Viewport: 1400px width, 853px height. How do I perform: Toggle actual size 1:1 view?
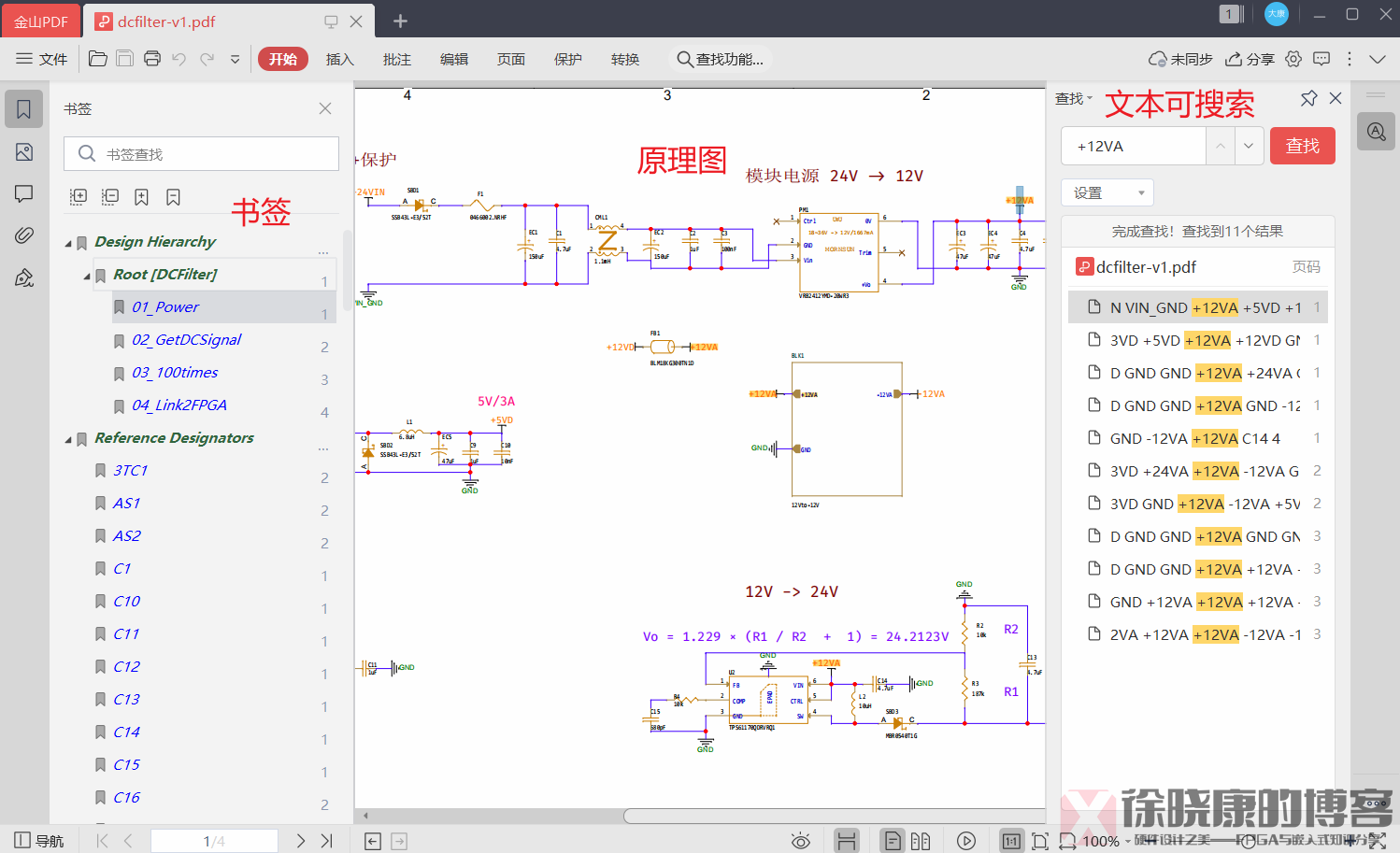click(x=1010, y=841)
